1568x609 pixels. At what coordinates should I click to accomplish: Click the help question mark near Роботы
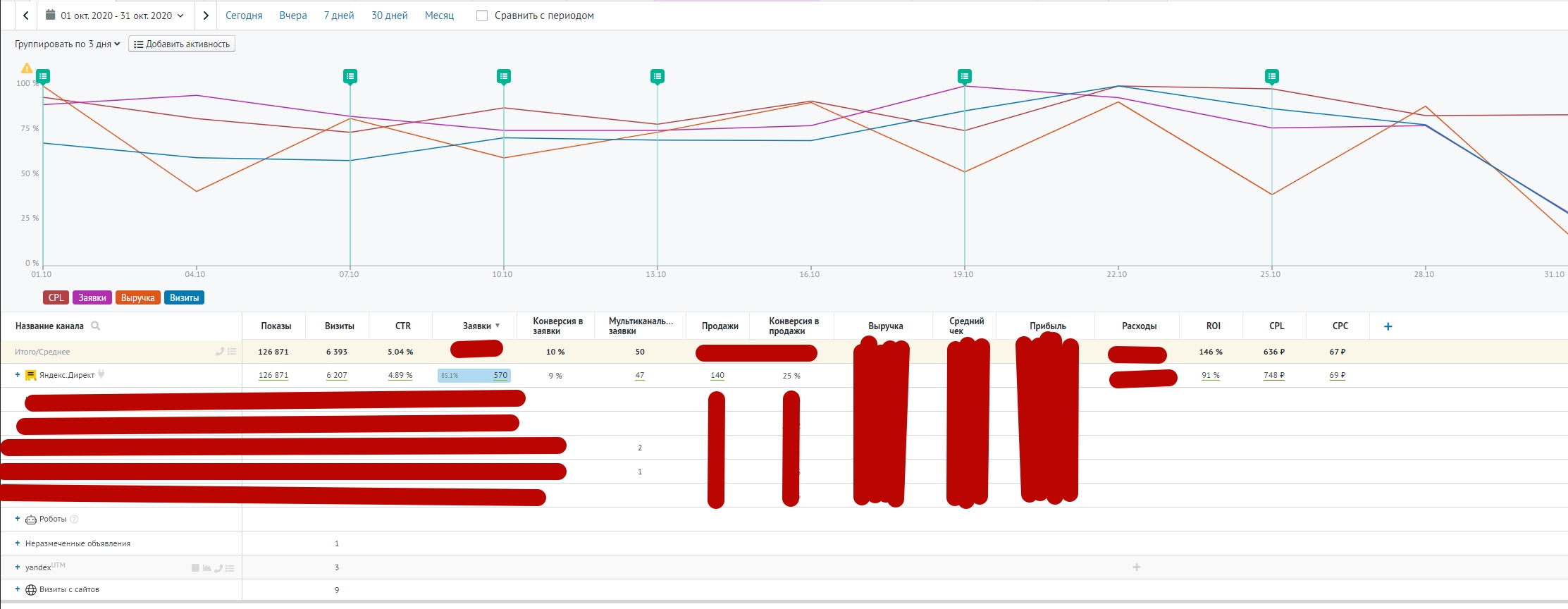74,519
